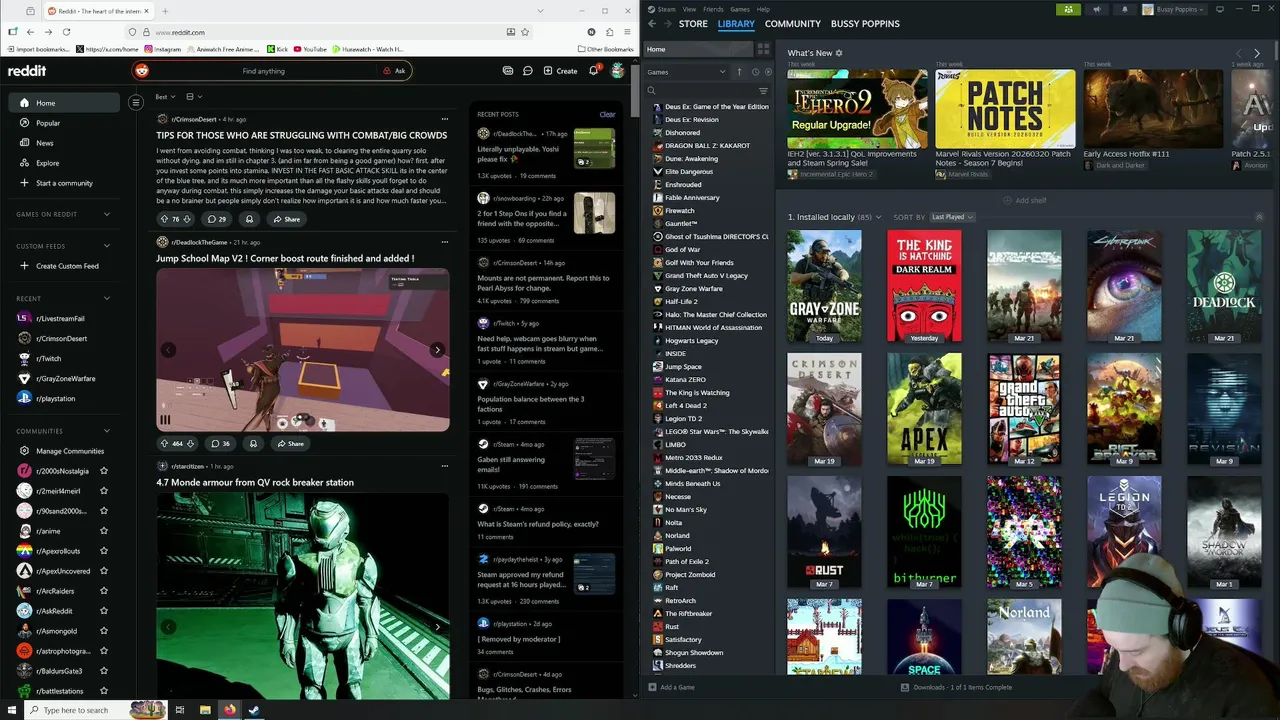Open the Best sort dropdown on Reddit
Screen dimensions: 1280x720
(165, 97)
